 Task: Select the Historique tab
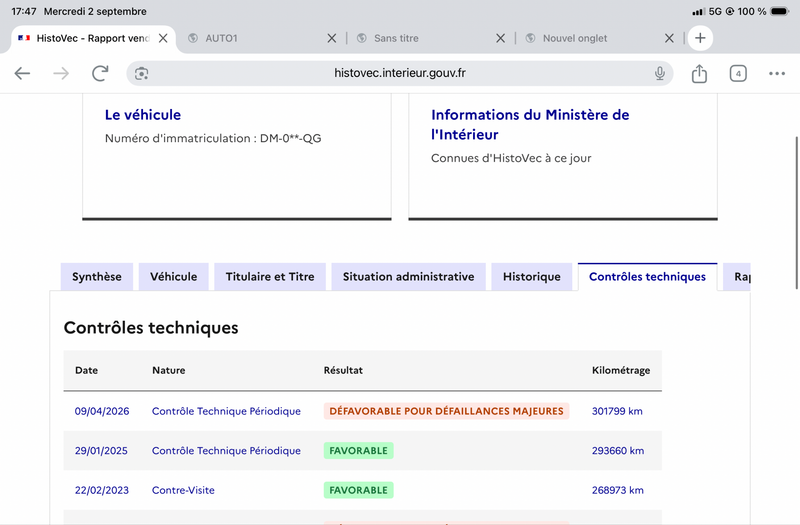click(532, 277)
